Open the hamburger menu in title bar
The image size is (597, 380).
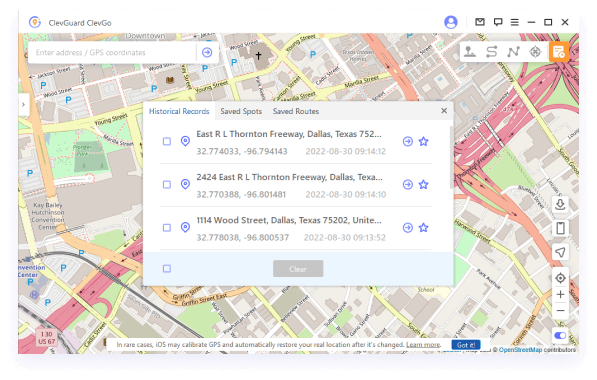coord(514,22)
